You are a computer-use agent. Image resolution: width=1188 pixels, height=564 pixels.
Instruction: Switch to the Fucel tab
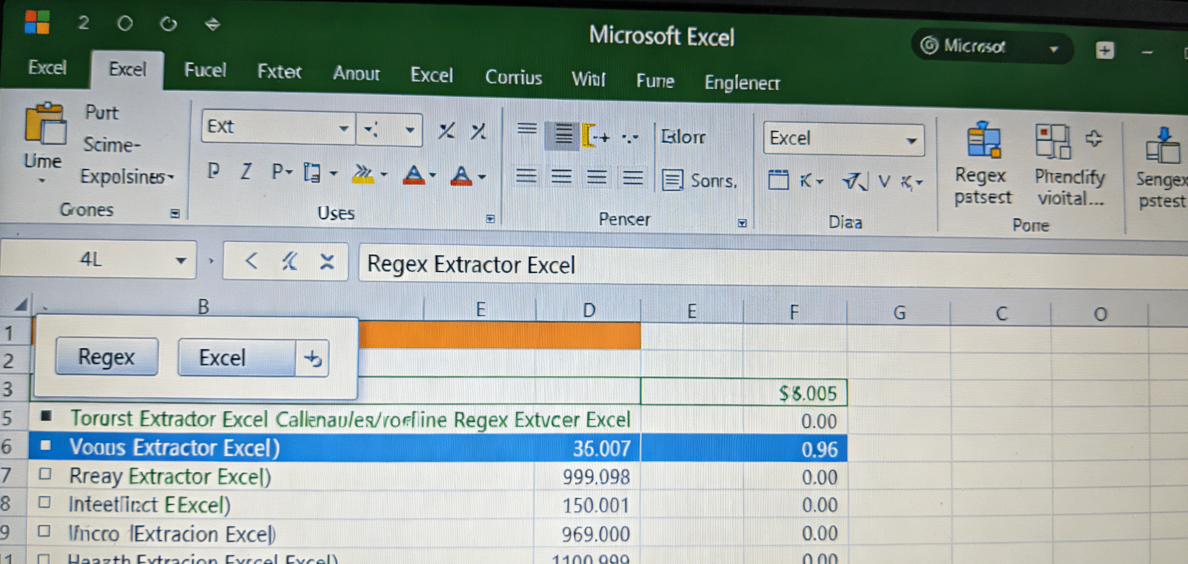click(x=205, y=70)
